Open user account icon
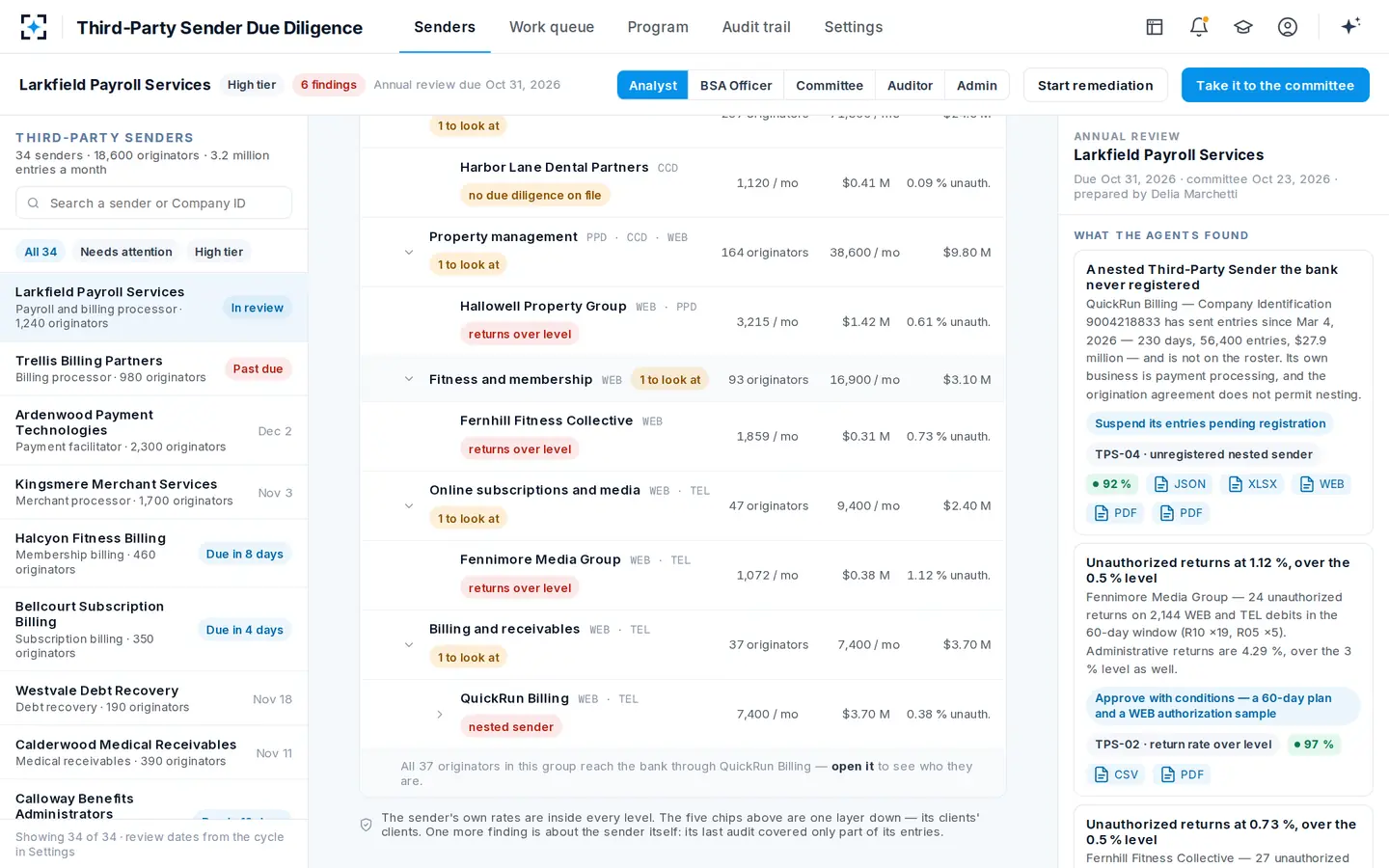The height and width of the screenshot is (868, 1389). pyautogui.click(x=1288, y=27)
